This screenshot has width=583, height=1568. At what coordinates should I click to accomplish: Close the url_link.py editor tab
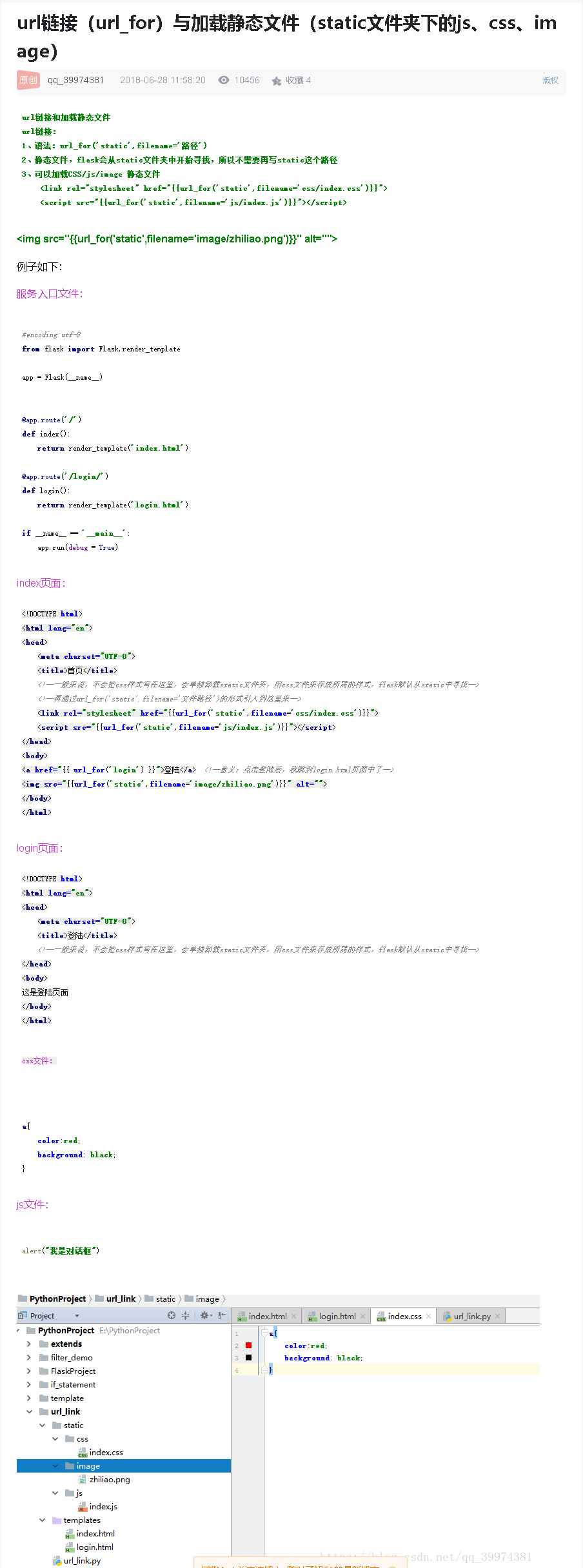[497, 1317]
